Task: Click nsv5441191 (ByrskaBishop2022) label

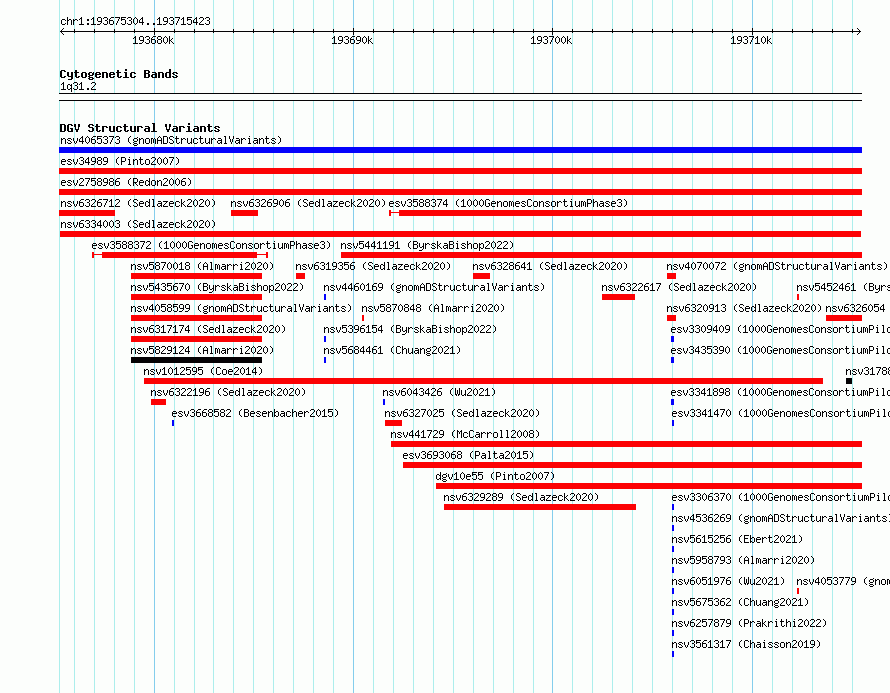Action: [x=427, y=245]
